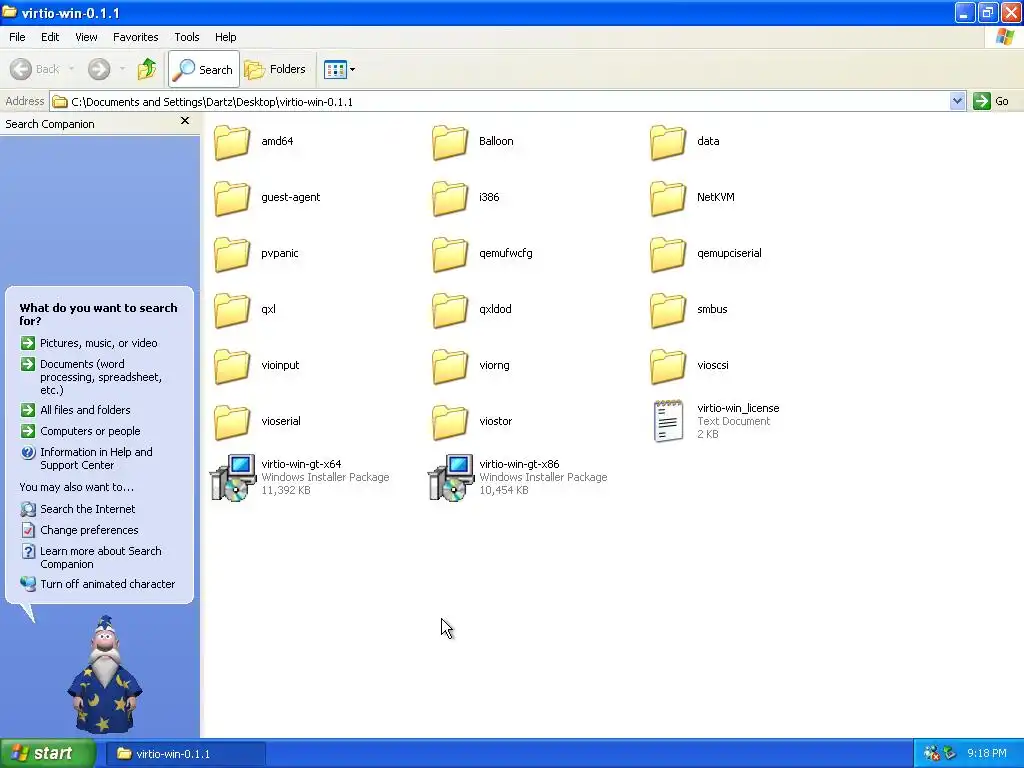This screenshot has width=1024, height=768.
Task: Open the Tools menu
Action: click(x=187, y=37)
